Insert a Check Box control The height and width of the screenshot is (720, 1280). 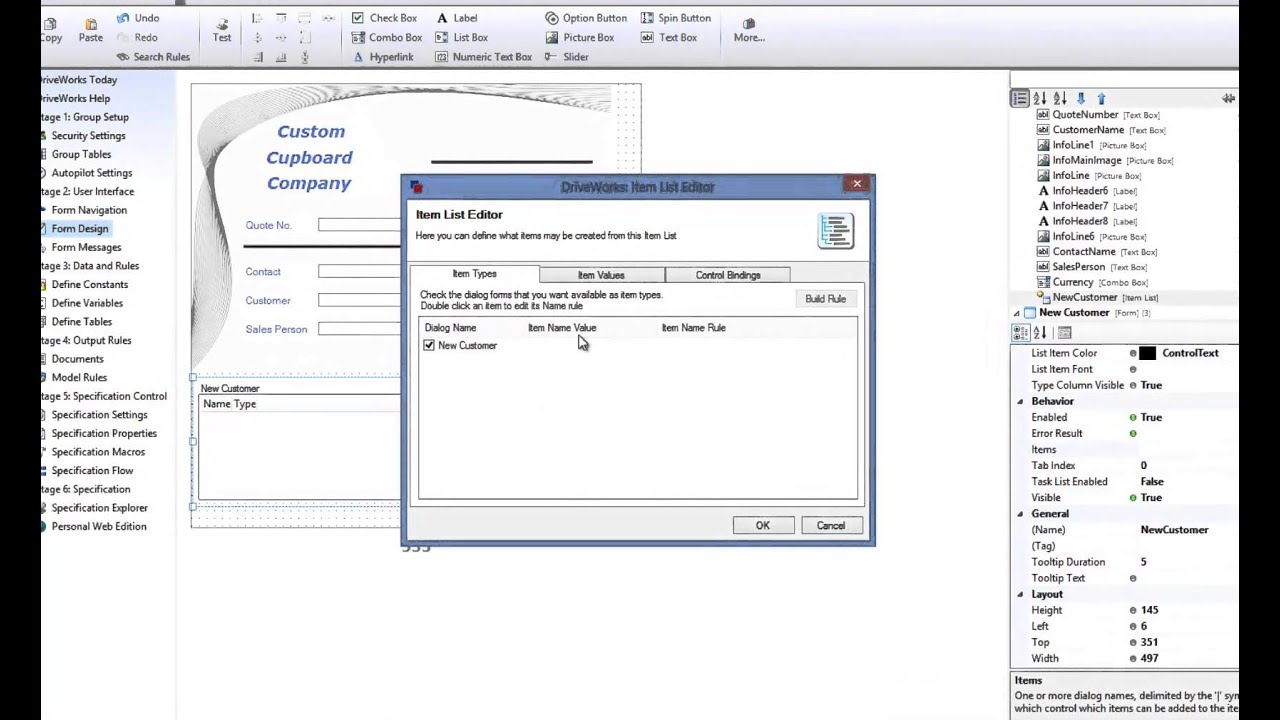tap(384, 18)
